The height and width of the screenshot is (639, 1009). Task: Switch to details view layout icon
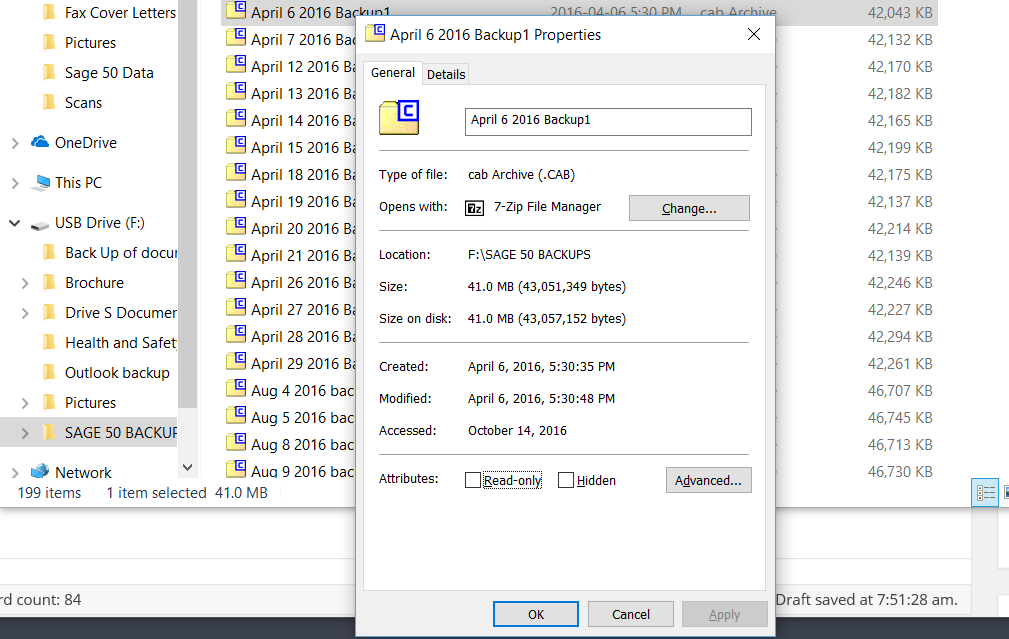985,493
